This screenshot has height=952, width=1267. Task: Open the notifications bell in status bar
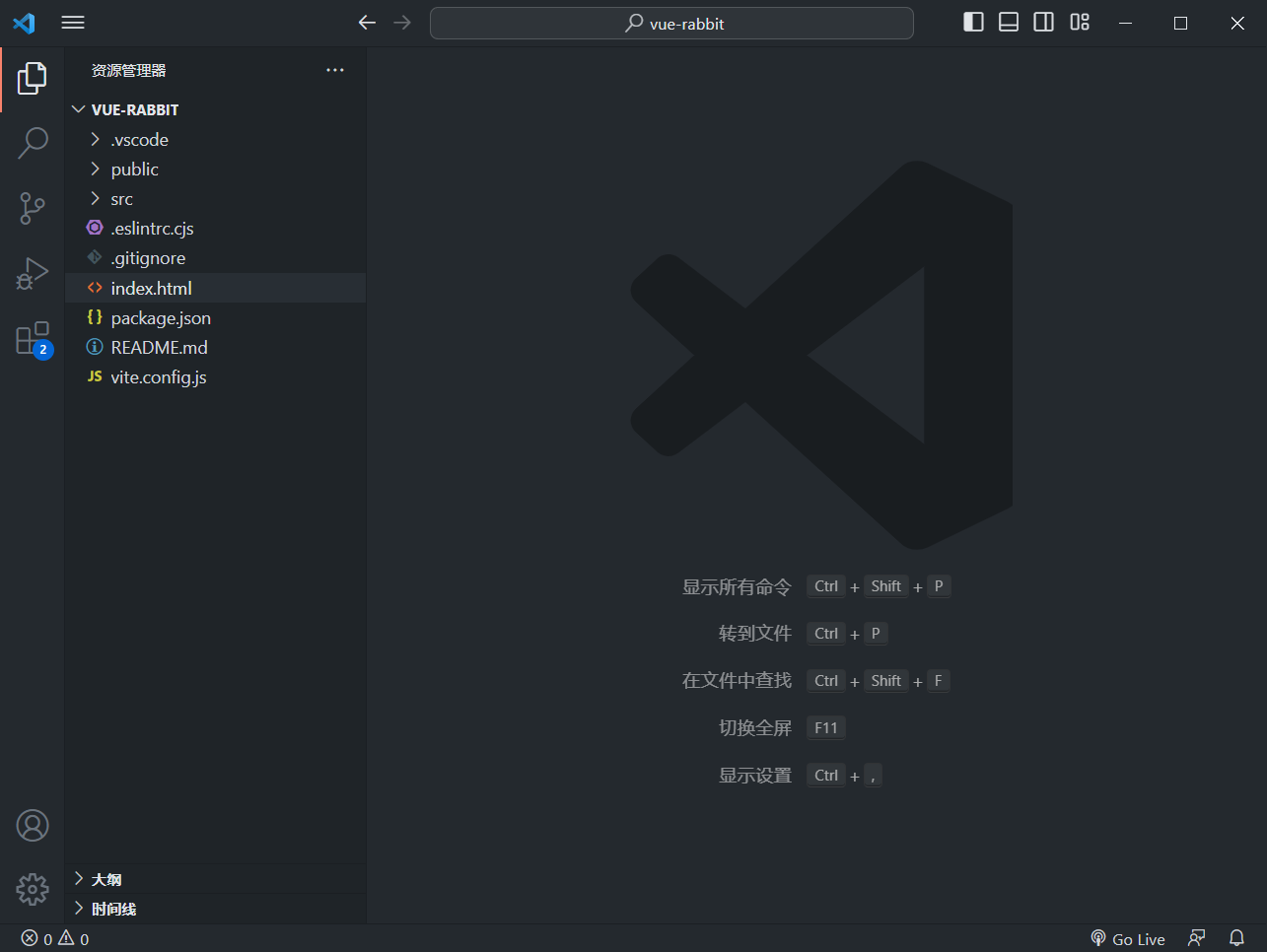pos(1236,939)
